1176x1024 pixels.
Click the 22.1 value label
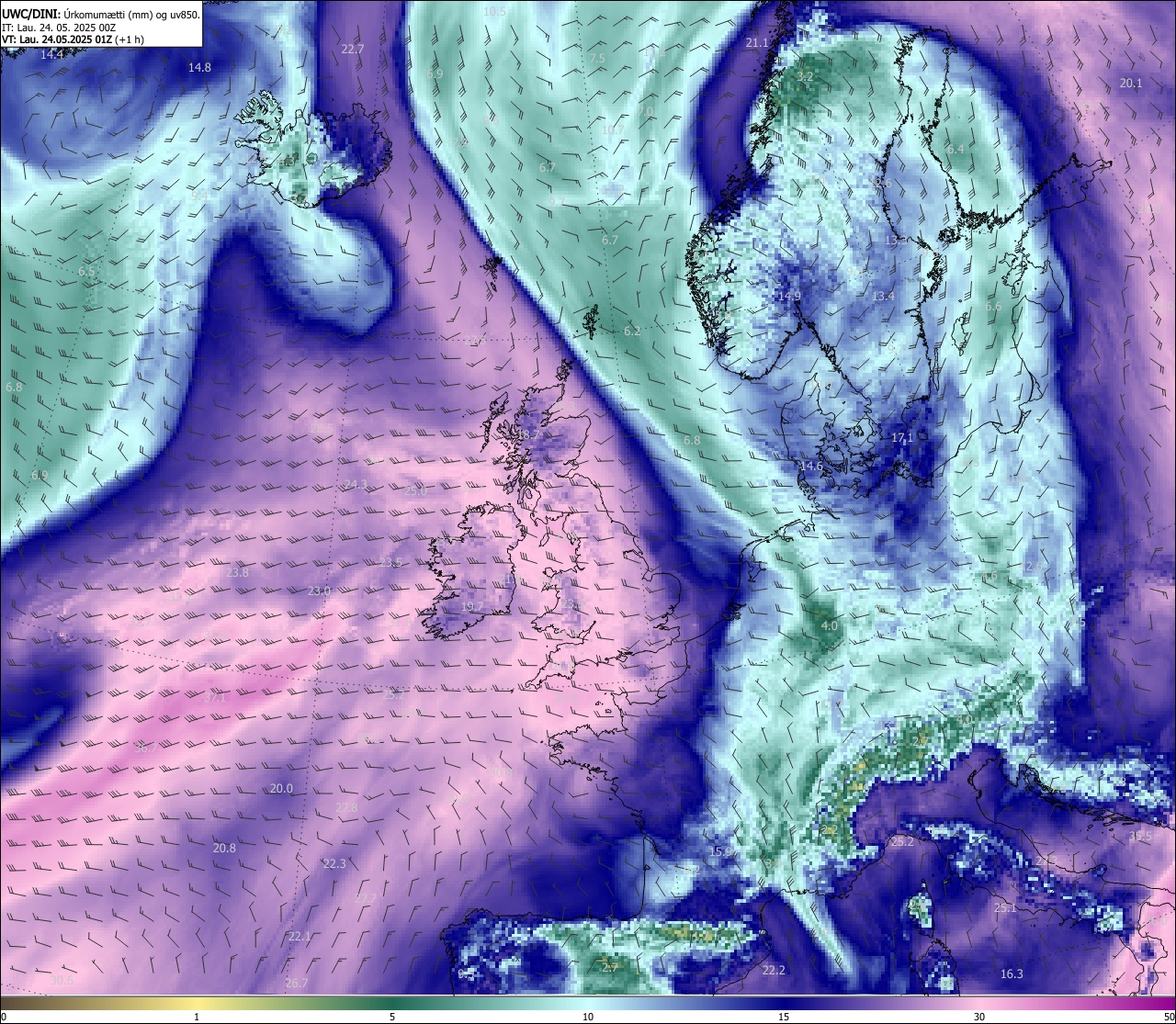[300, 936]
